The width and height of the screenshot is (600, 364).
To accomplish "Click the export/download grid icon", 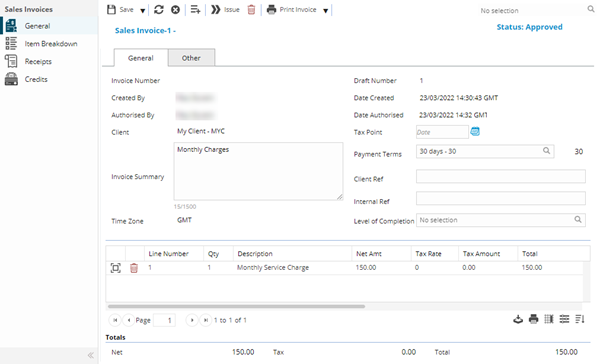I will pos(518,319).
